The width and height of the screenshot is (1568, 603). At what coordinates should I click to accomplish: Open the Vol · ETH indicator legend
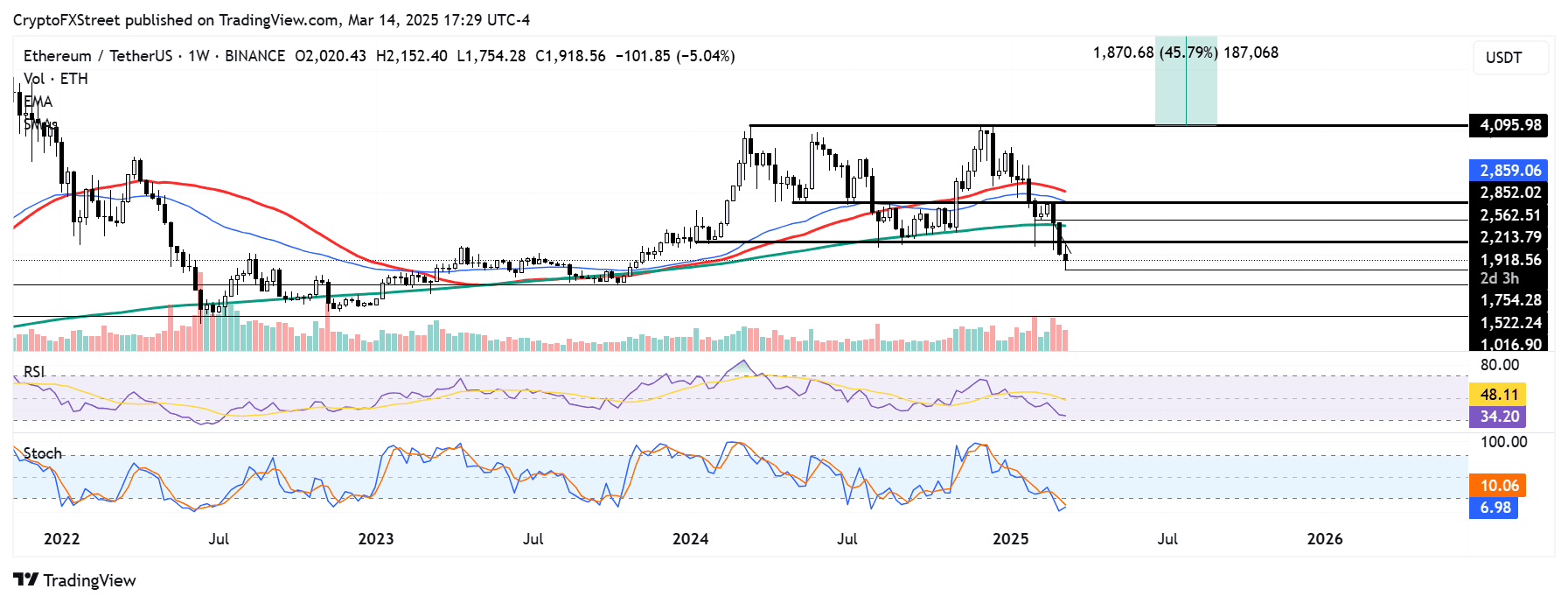coord(56,79)
